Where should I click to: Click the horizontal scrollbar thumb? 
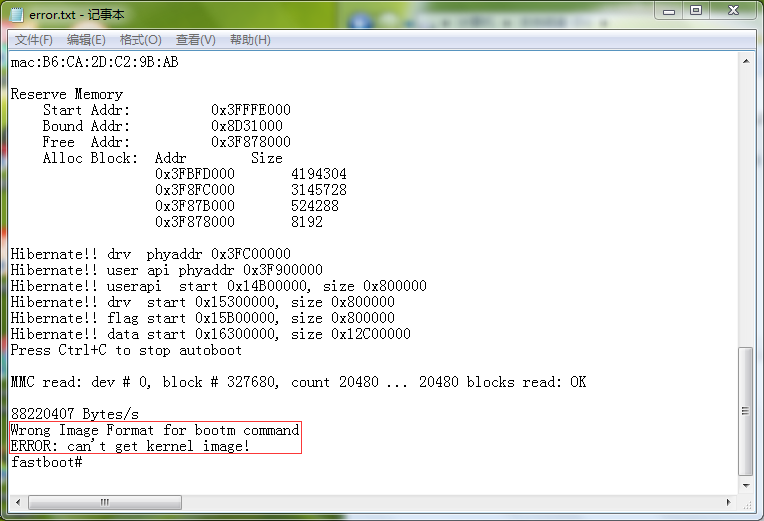pyautogui.click(x=105, y=502)
